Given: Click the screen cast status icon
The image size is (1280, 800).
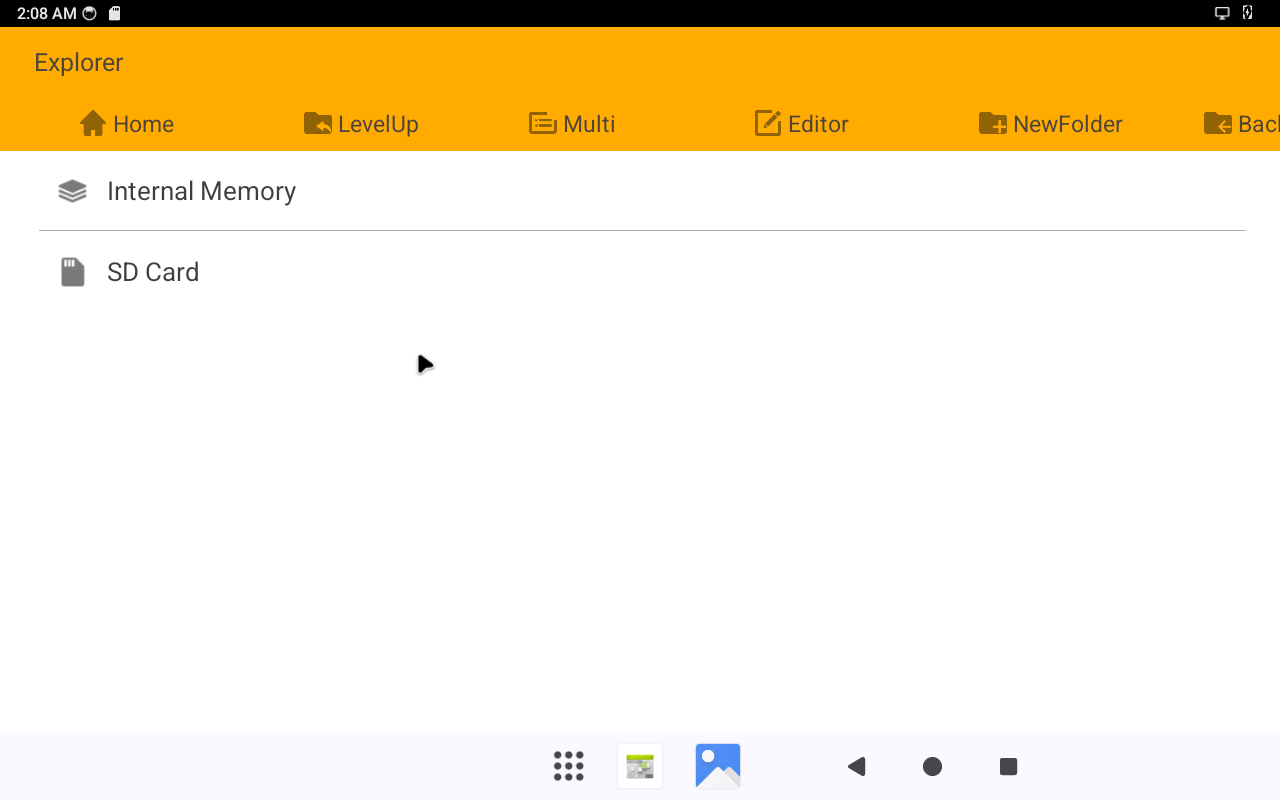Looking at the screenshot, I should click(x=1222, y=13).
